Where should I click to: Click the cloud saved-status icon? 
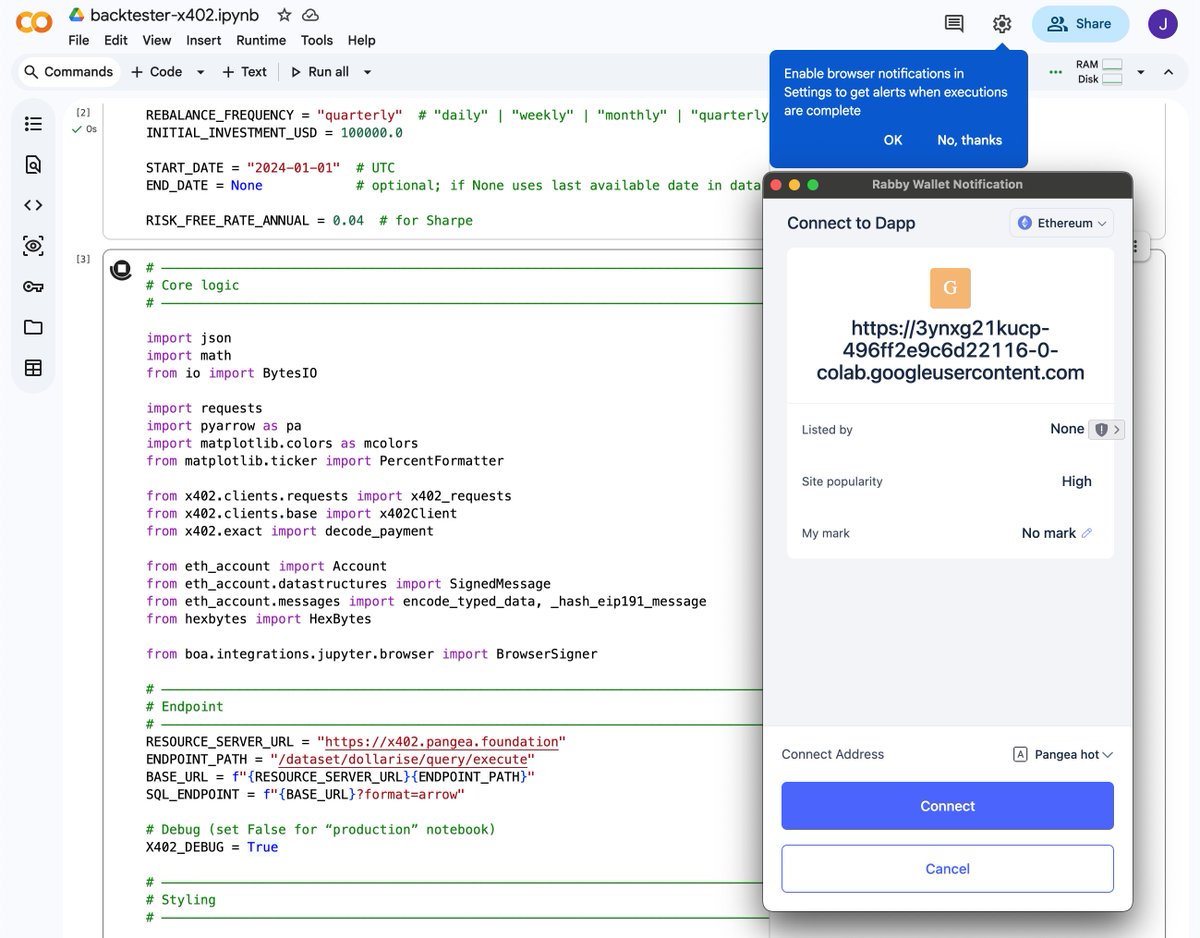(311, 15)
